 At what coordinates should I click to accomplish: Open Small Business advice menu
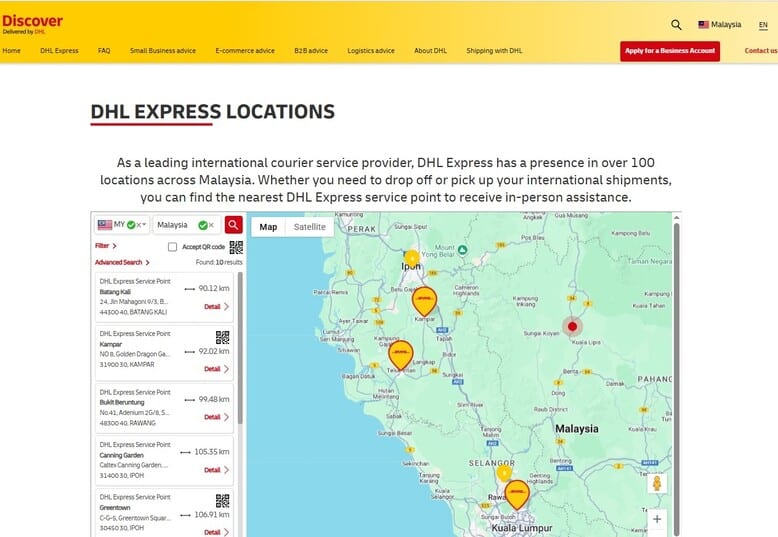tap(163, 51)
